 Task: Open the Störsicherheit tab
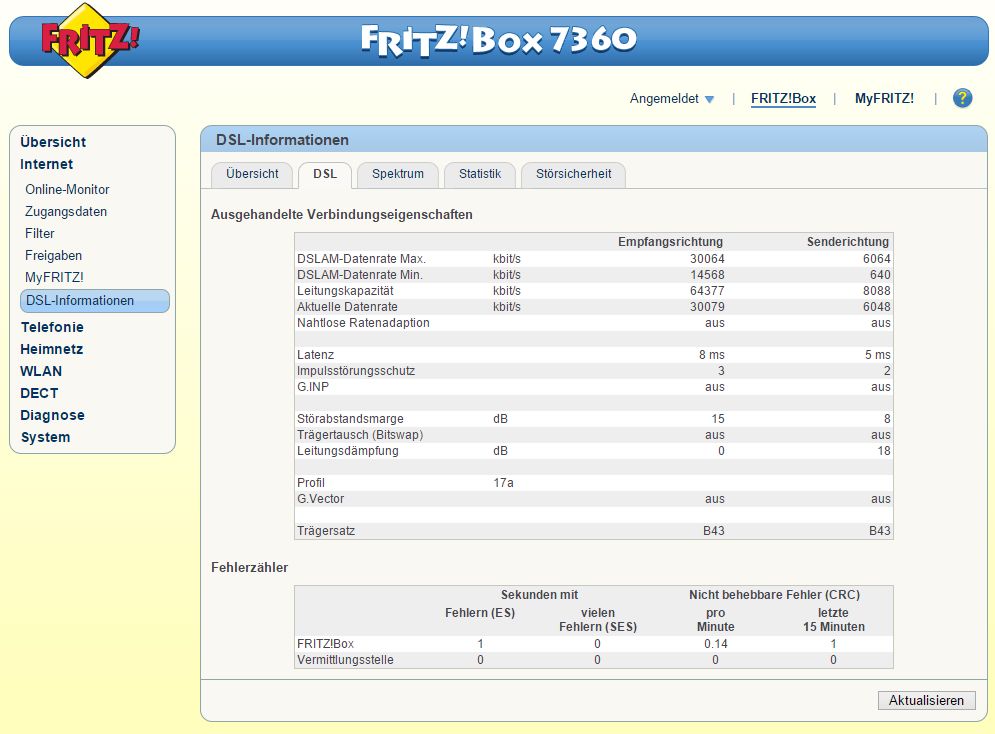[x=573, y=174]
